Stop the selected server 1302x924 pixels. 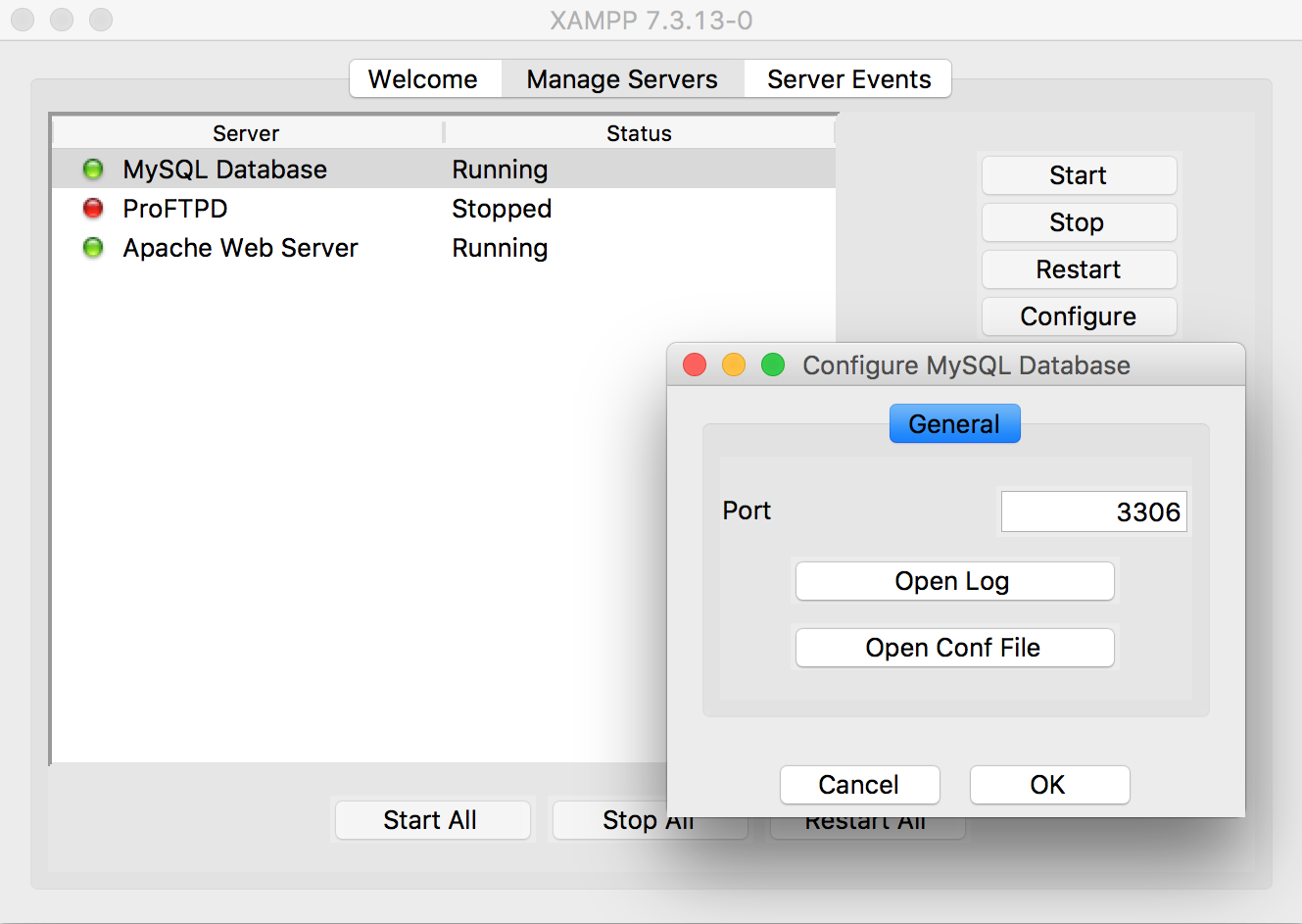point(1079,222)
